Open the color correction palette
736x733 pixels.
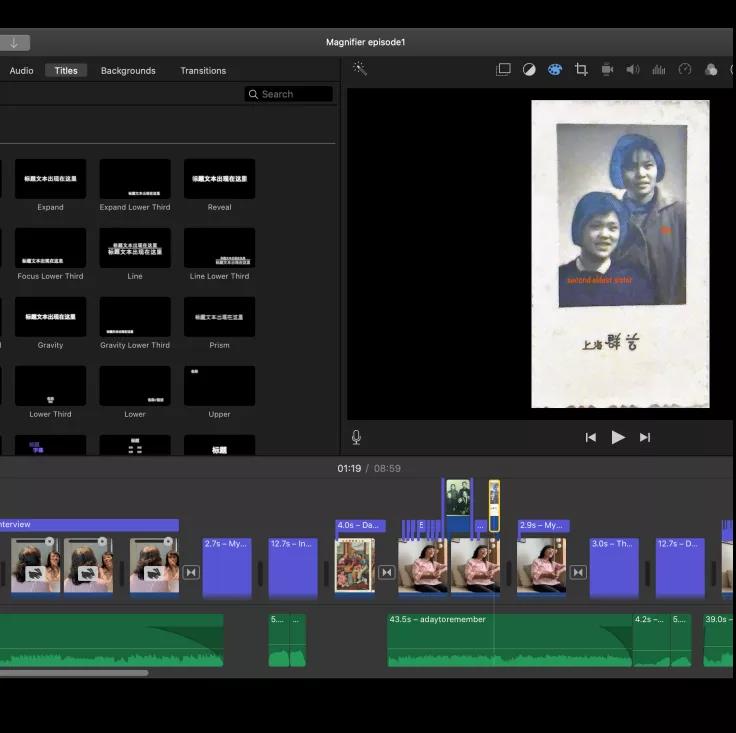[x=555, y=70]
